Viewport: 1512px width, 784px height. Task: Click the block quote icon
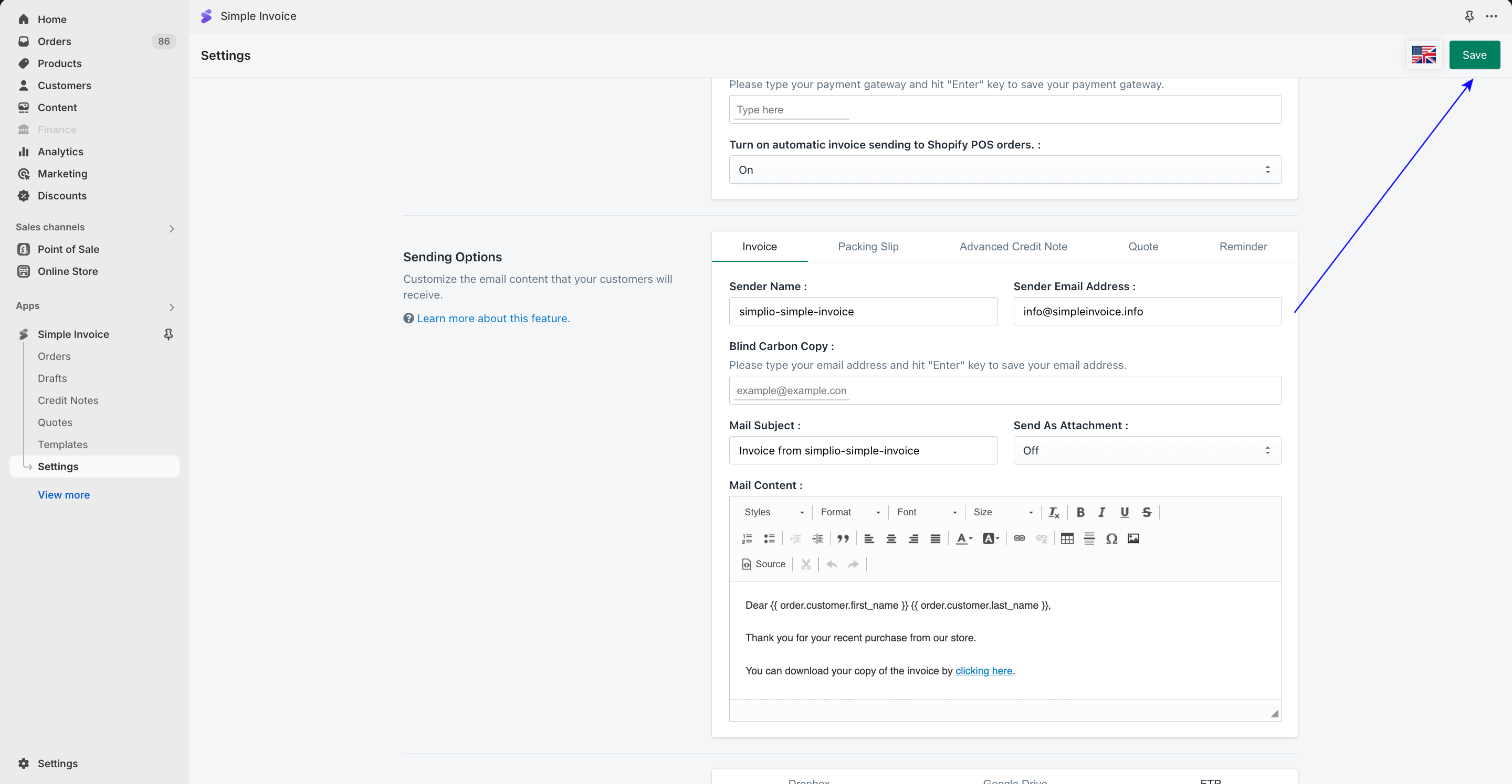tap(843, 539)
